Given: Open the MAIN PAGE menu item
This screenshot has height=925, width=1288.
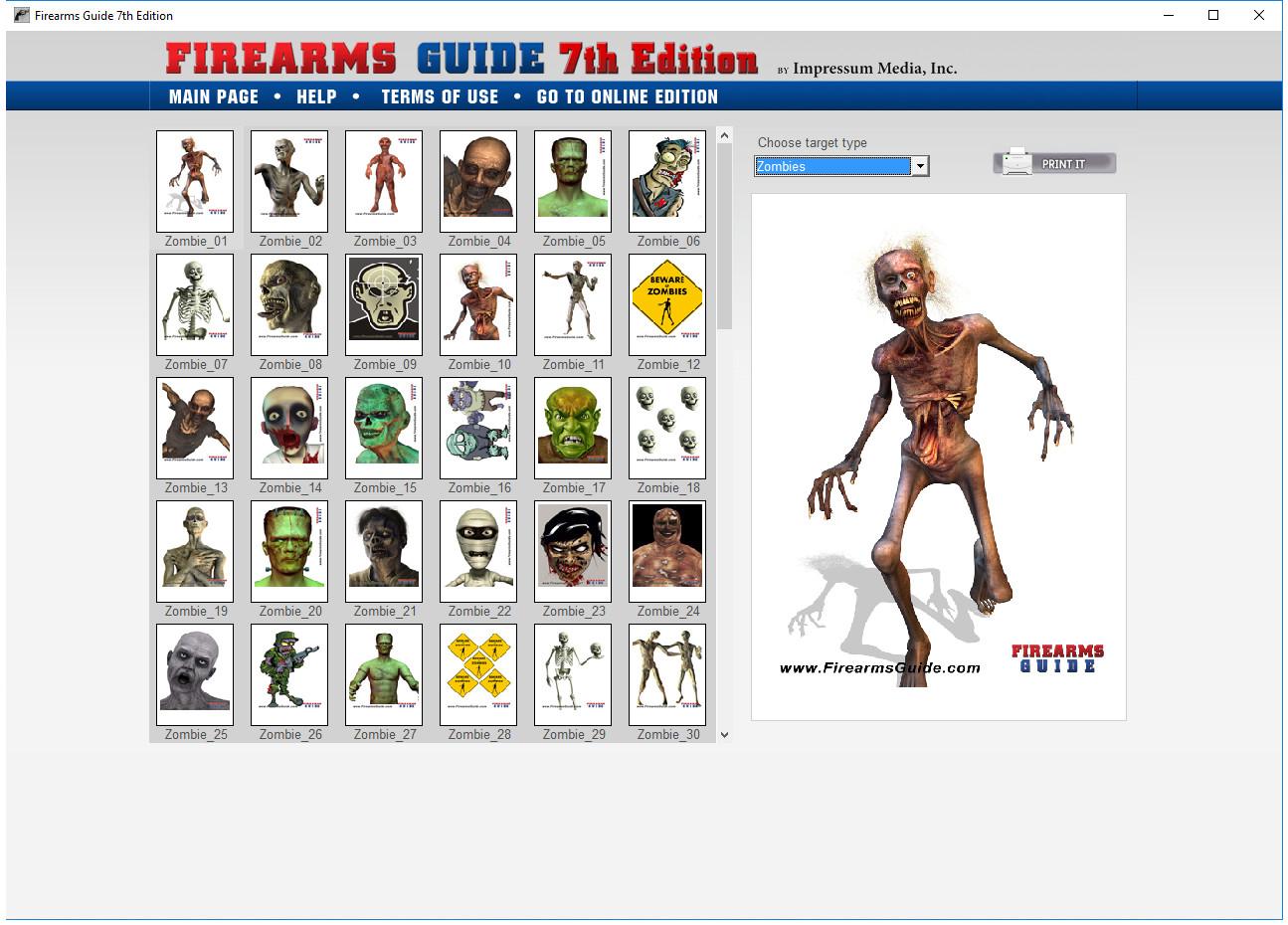Looking at the screenshot, I should [214, 96].
